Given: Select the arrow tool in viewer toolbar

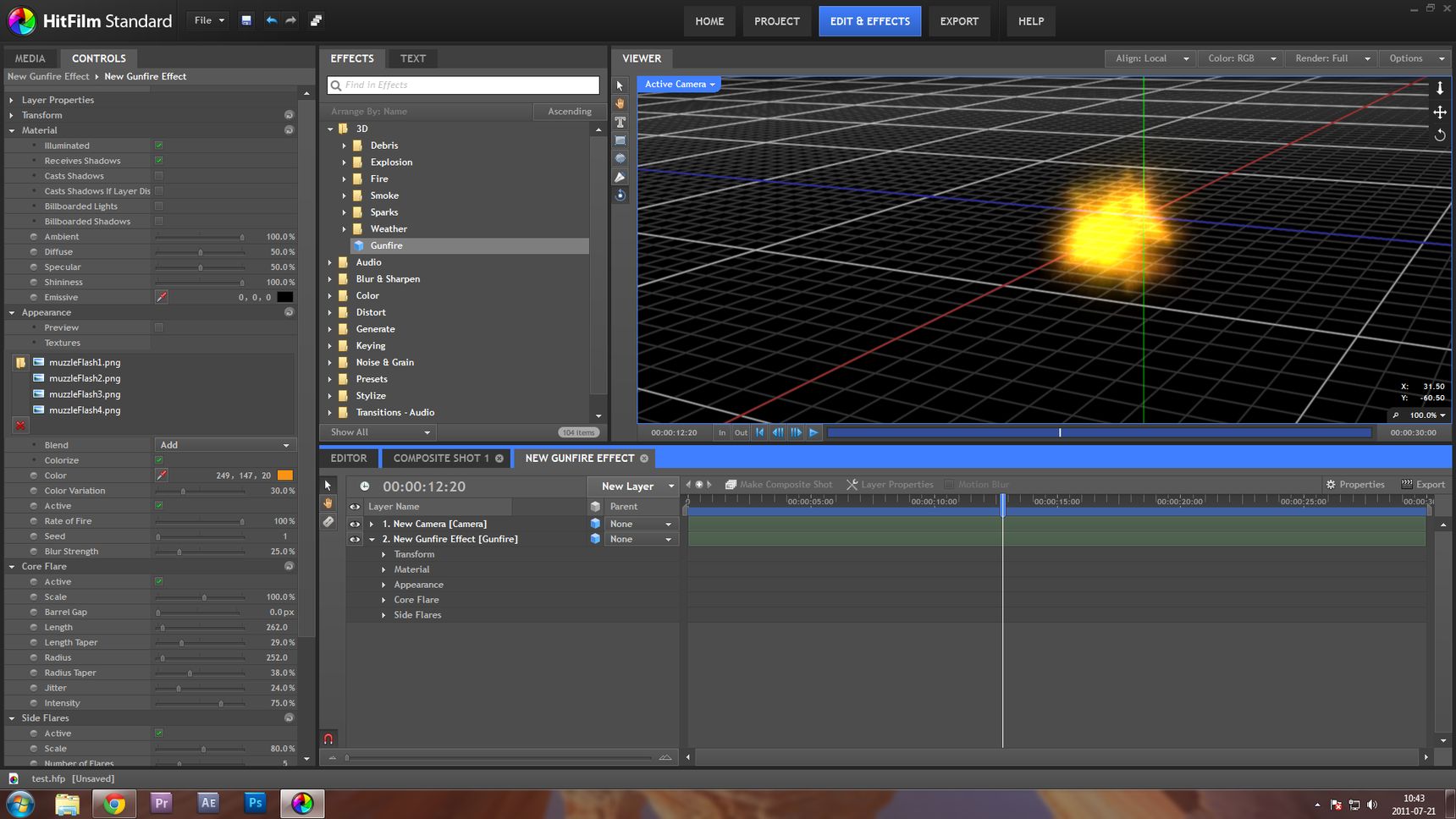Looking at the screenshot, I should click(620, 85).
